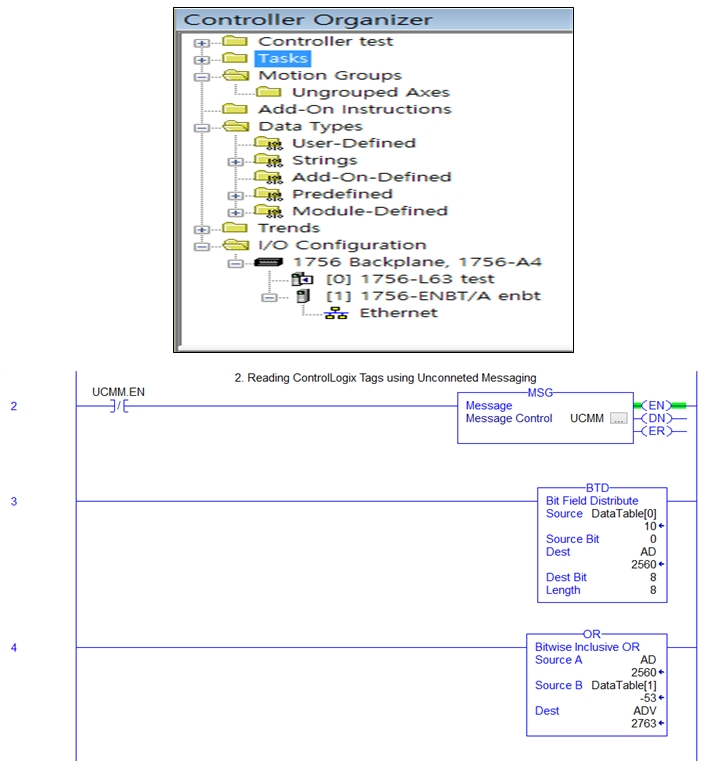Select the Controller test tree item
Screen dimensions: 708x772
coord(325,41)
